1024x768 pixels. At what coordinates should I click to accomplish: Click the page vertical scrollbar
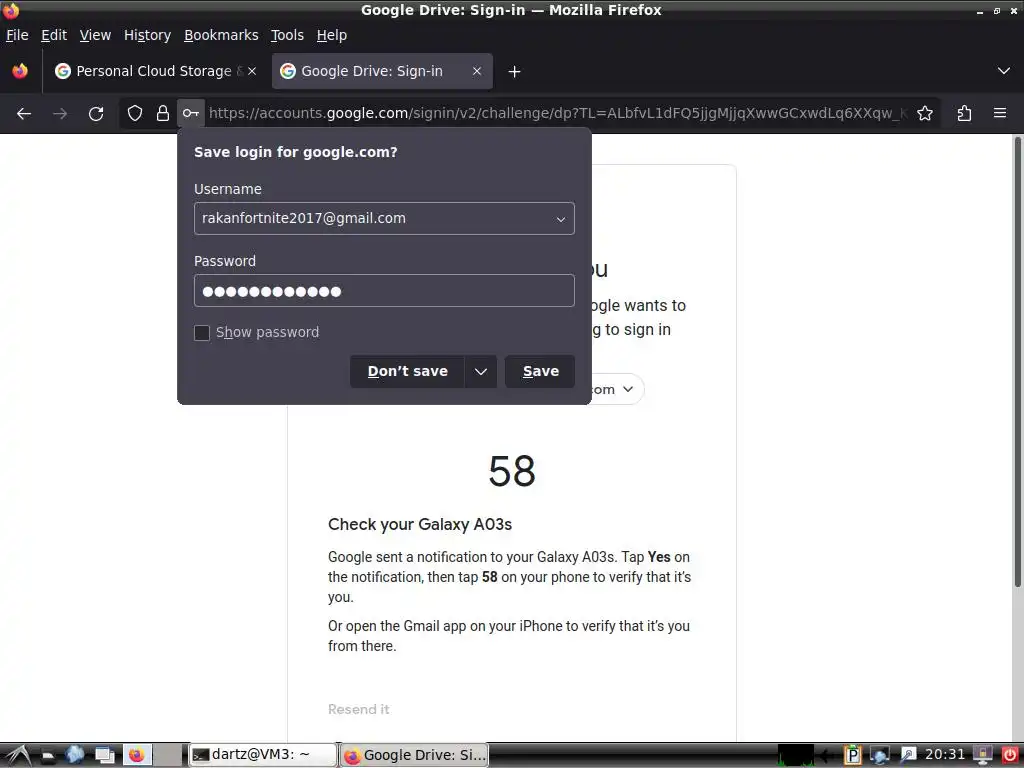coord(1017,360)
